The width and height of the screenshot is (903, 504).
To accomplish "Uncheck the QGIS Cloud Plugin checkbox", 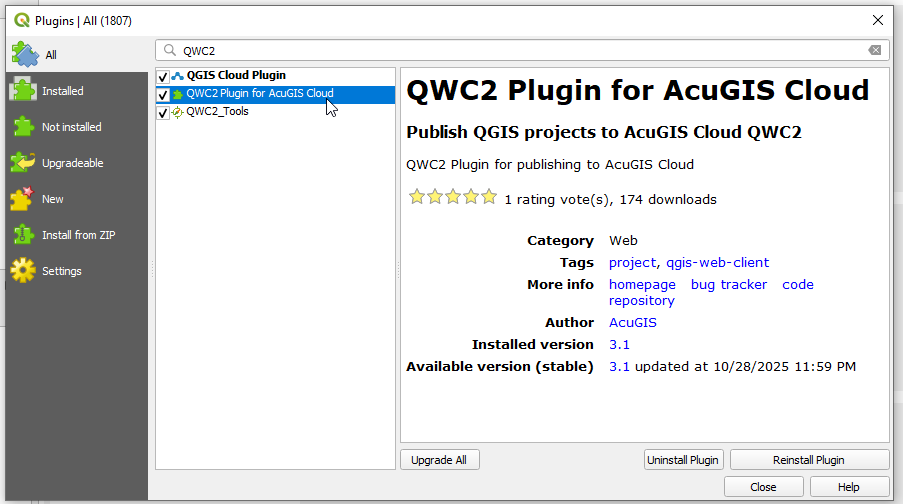I will point(163,76).
